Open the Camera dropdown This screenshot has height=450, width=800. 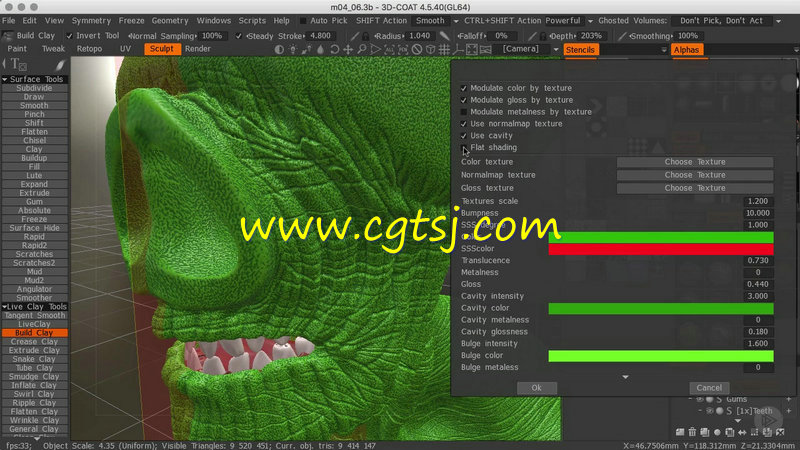coord(556,49)
